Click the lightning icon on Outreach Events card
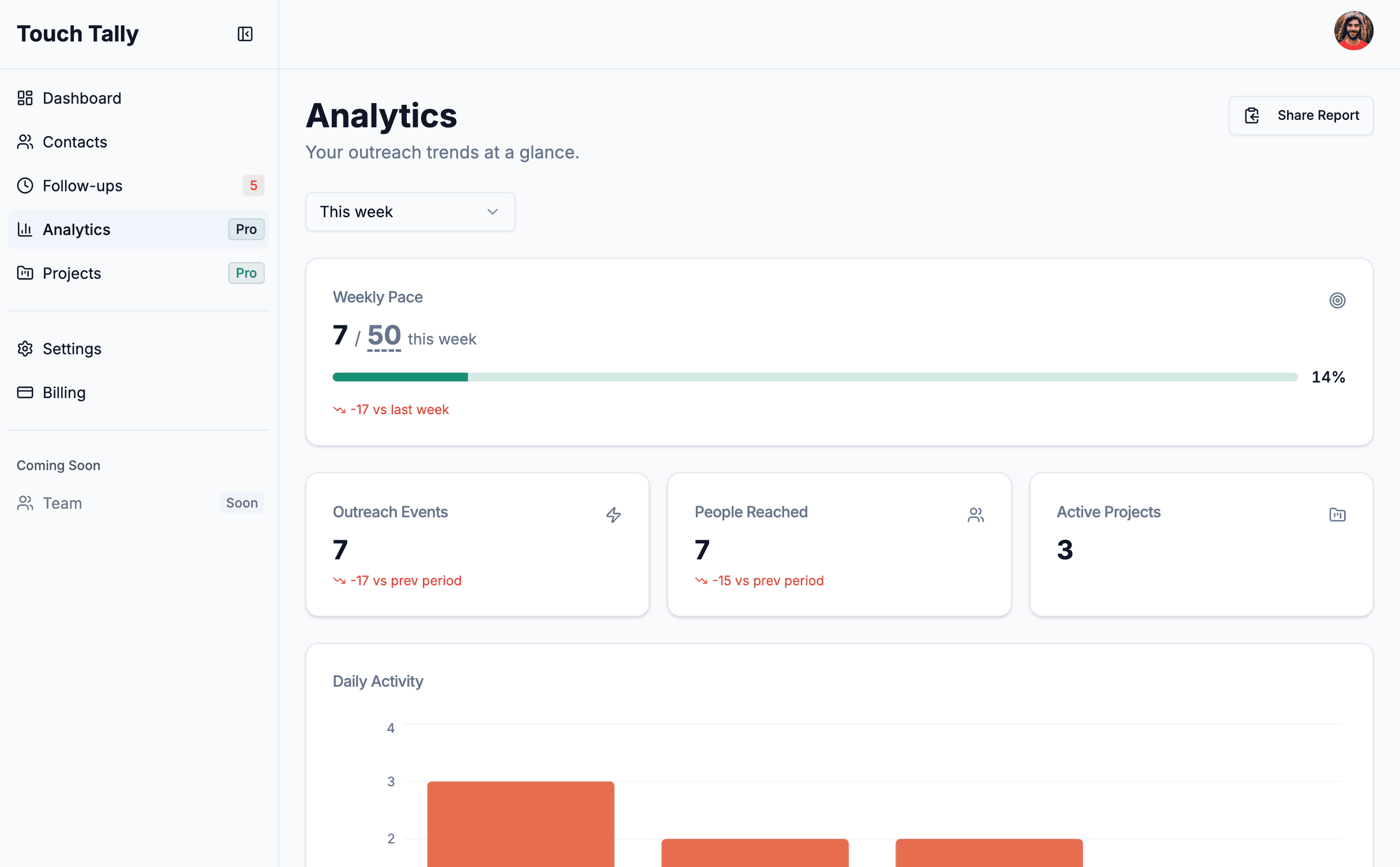The width and height of the screenshot is (1400, 867). point(613,515)
